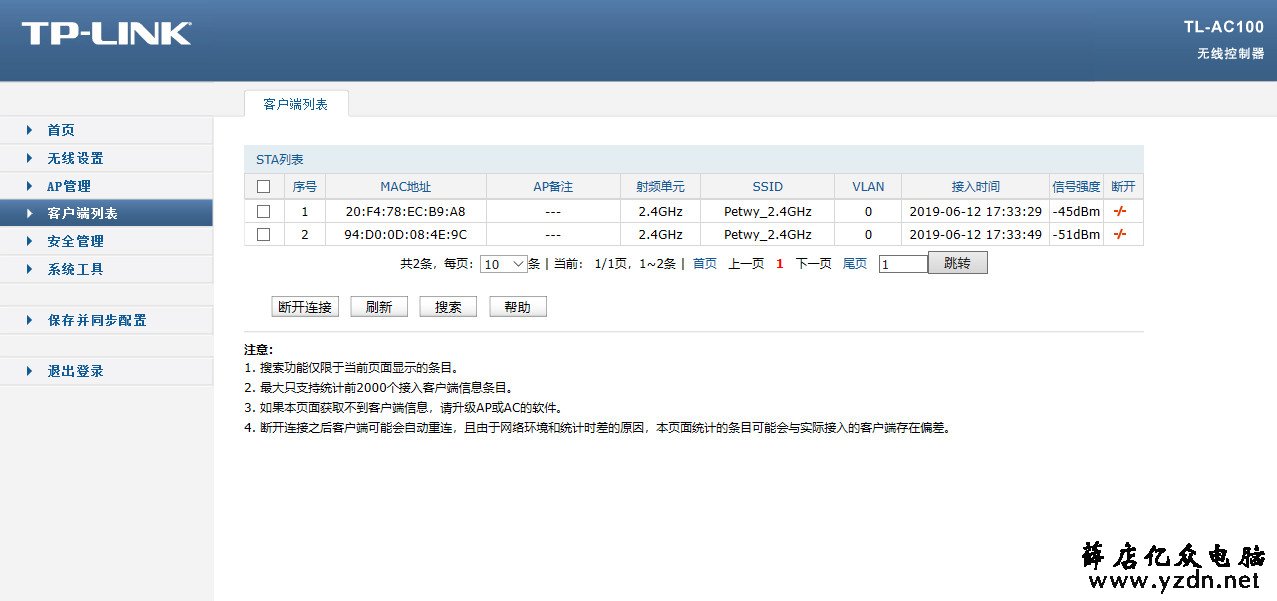Focus the page number input field
The width and height of the screenshot is (1277, 601).
[x=904, y=264]
